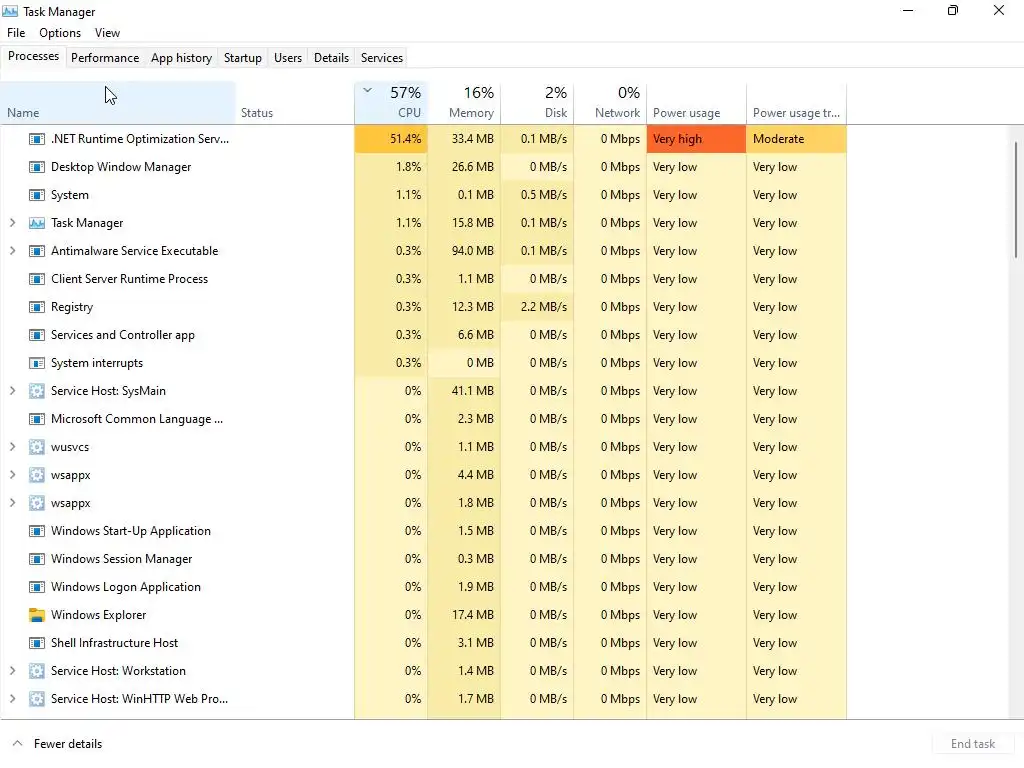Switch to the Users tab
Screen dimensions: 1024x768
[288, 57]
